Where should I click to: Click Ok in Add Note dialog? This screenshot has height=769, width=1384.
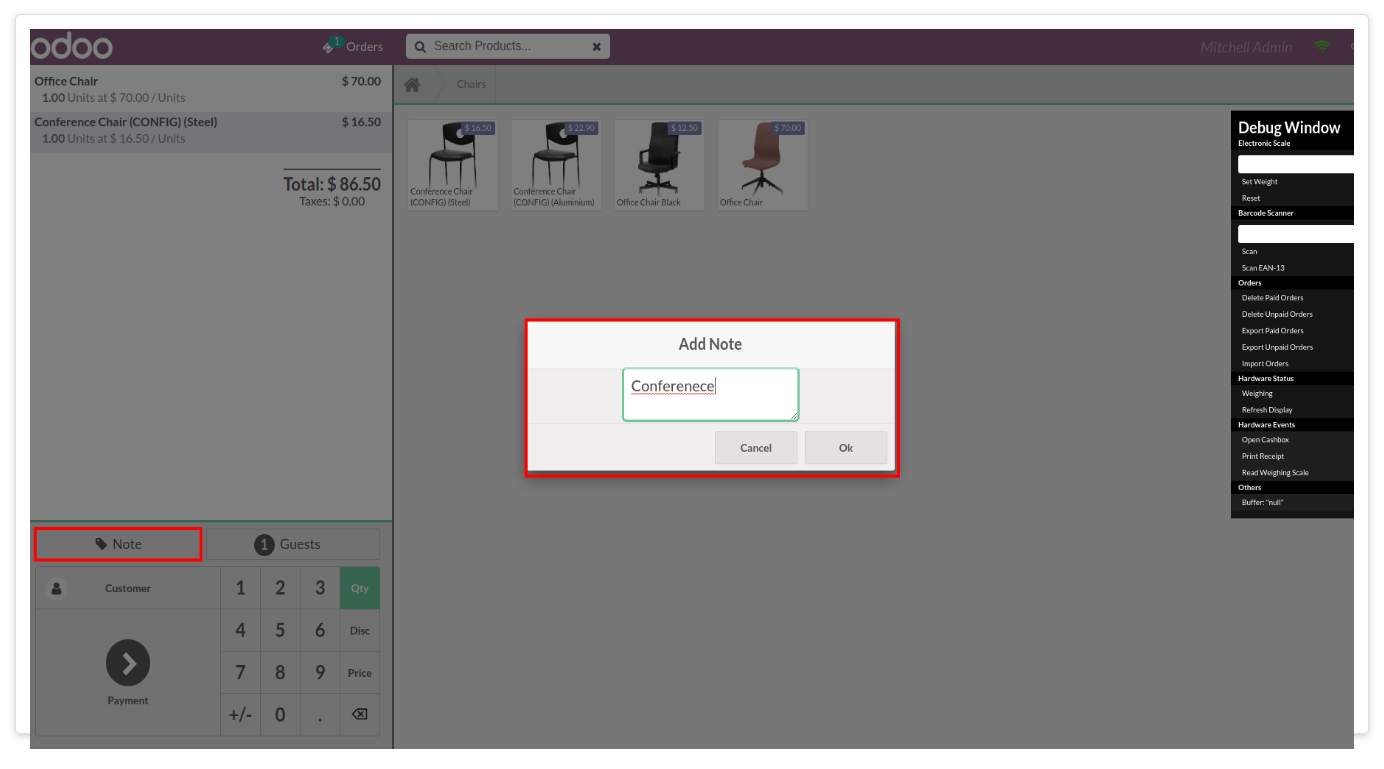click(x=846, y=448)
